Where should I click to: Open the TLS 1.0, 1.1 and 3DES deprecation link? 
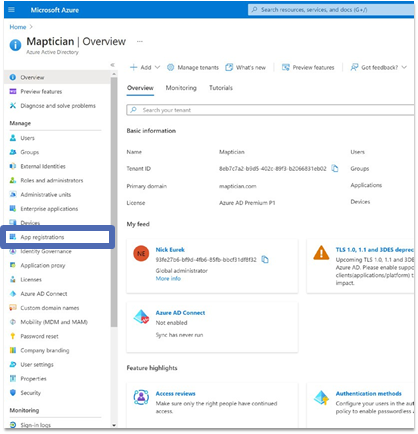pos(375,250)
